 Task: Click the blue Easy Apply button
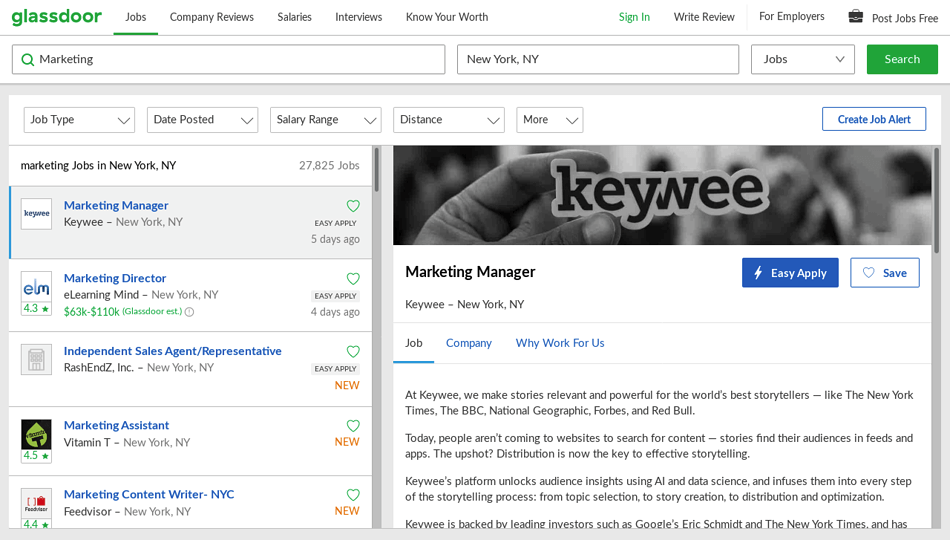[790, 273]
